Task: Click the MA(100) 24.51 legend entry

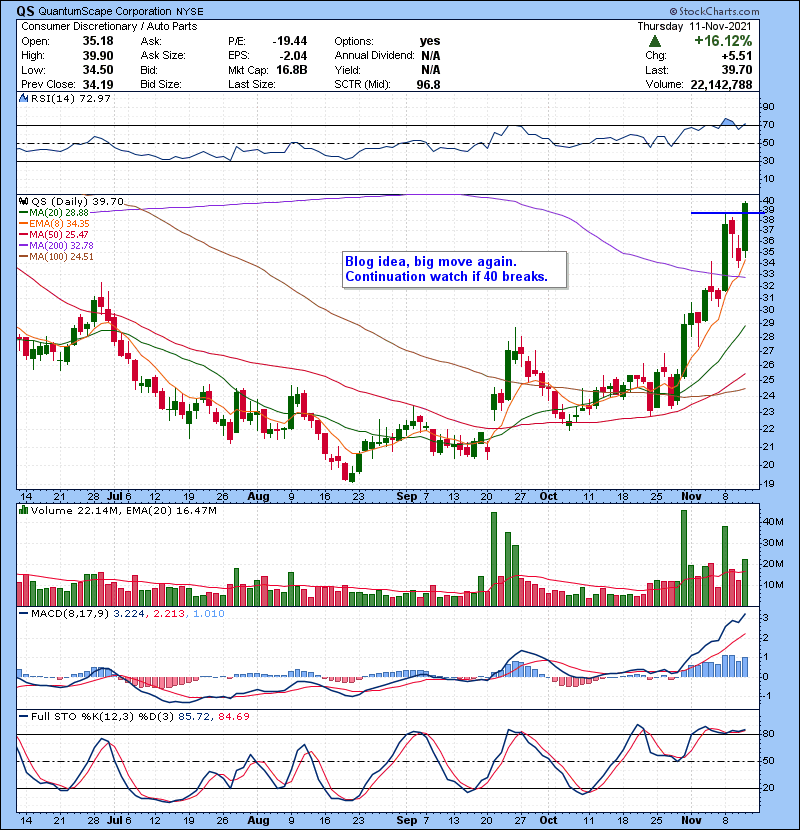Action: click(x=57, y=257)
